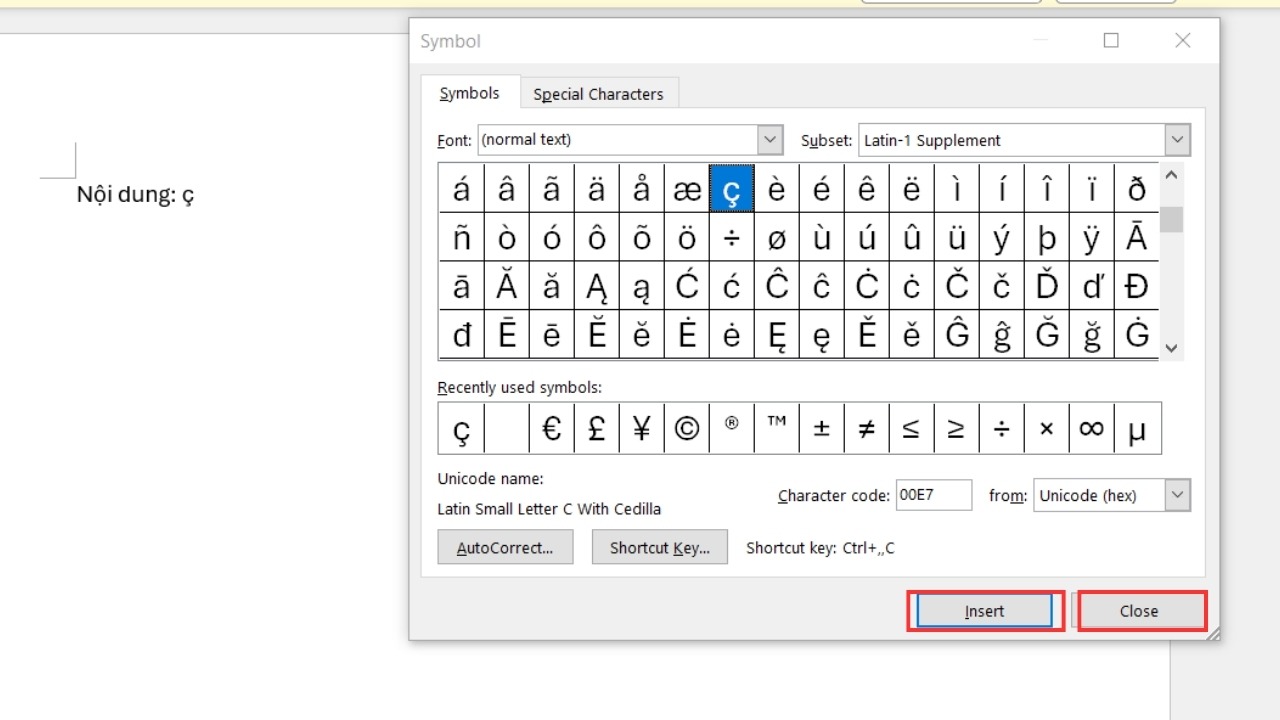Click the AutoCorrect... button
Viewport: 1280px width, 720px height.
click(505, 548)
